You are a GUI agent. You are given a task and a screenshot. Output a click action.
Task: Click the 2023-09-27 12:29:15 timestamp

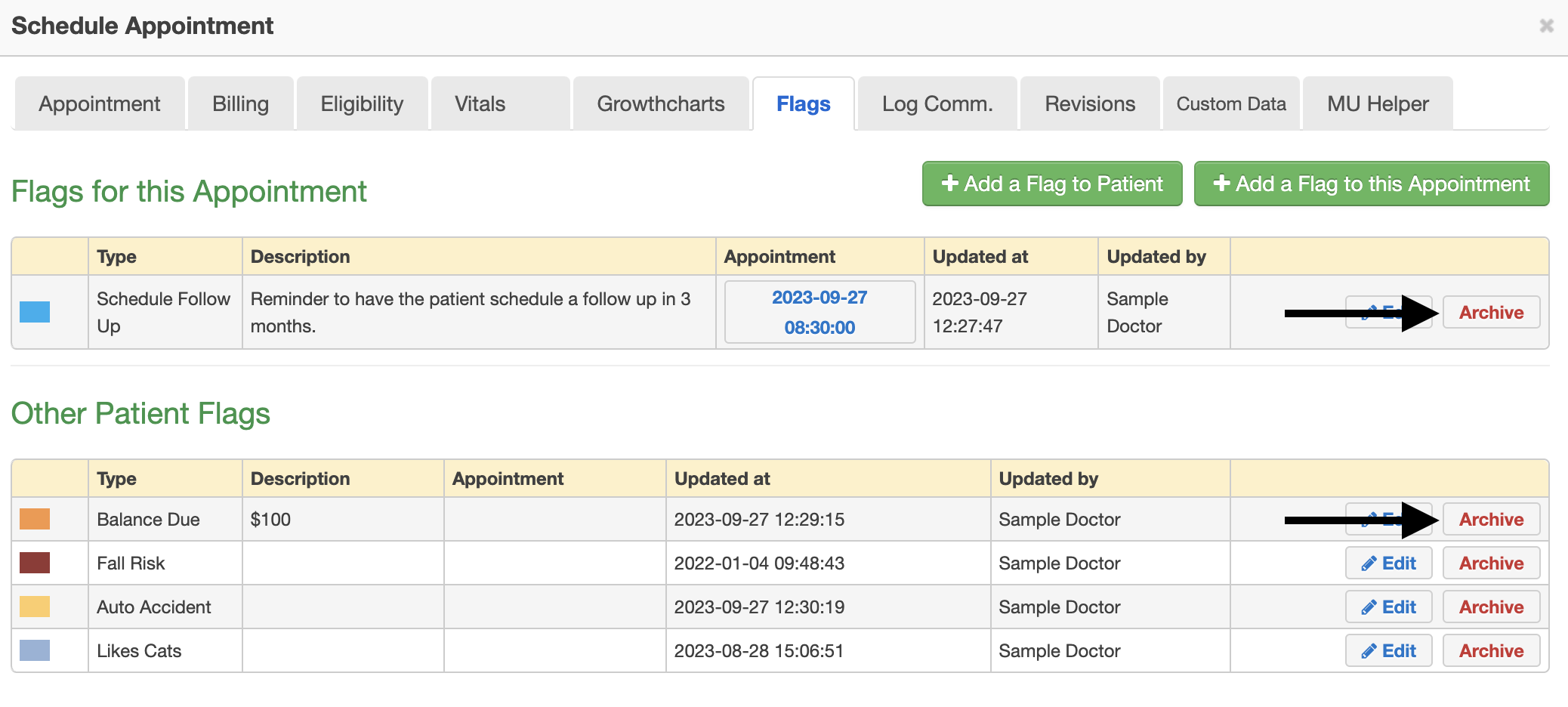coord(759,519)
